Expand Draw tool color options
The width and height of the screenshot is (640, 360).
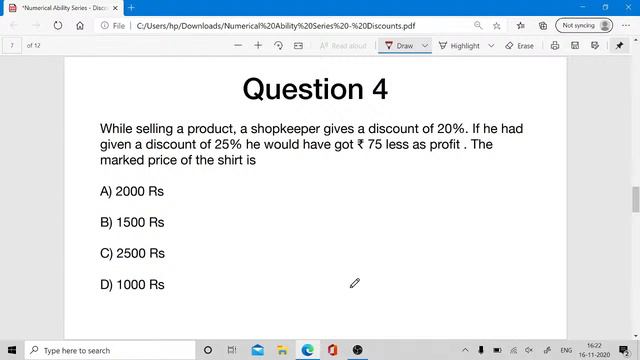tap(425, 46)
